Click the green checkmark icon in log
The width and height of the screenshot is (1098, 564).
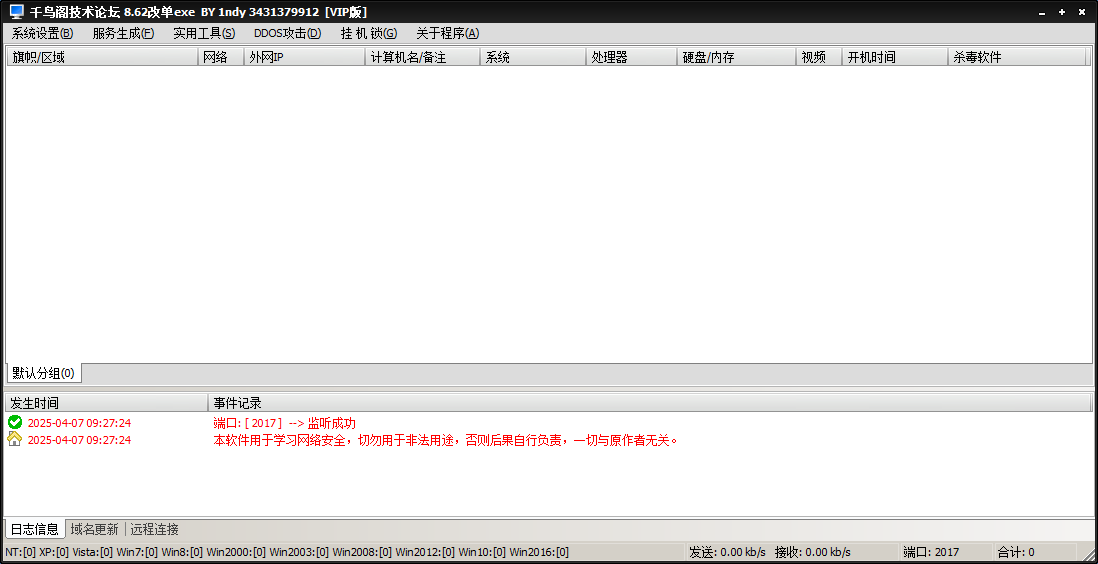(15, 423)
